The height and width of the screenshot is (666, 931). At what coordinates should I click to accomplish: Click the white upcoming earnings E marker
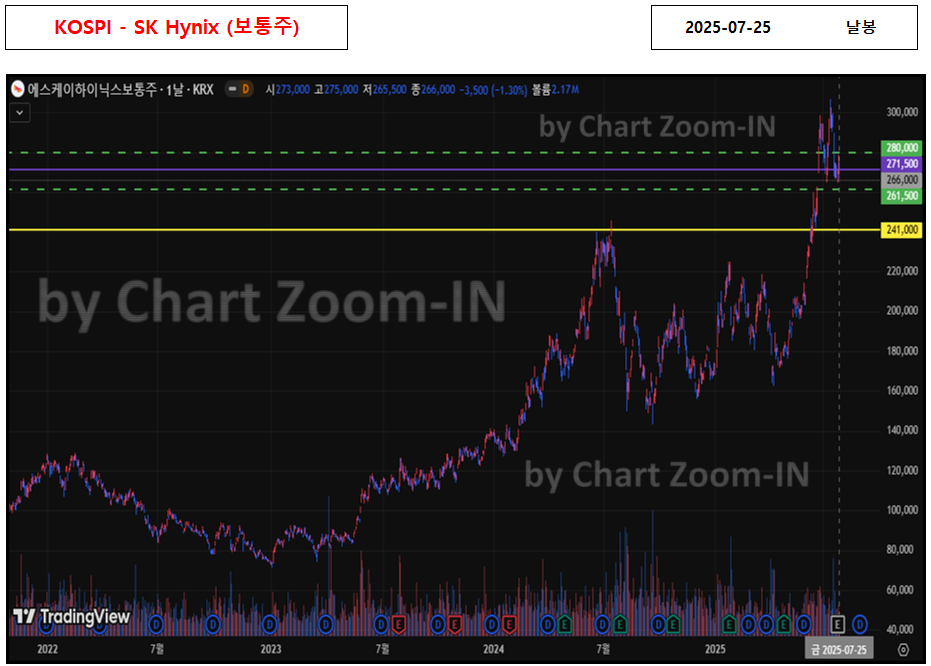pos(837,624)
